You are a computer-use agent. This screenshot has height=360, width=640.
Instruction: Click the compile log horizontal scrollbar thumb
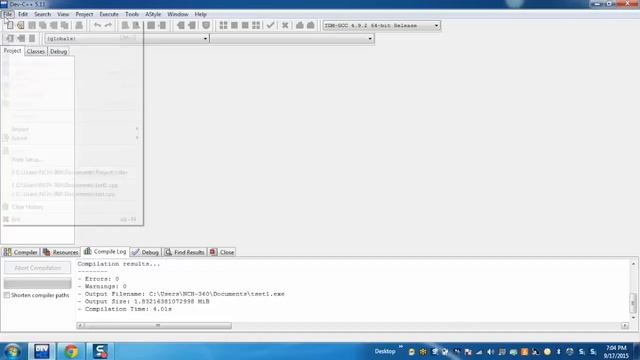[x=158, y=325]
